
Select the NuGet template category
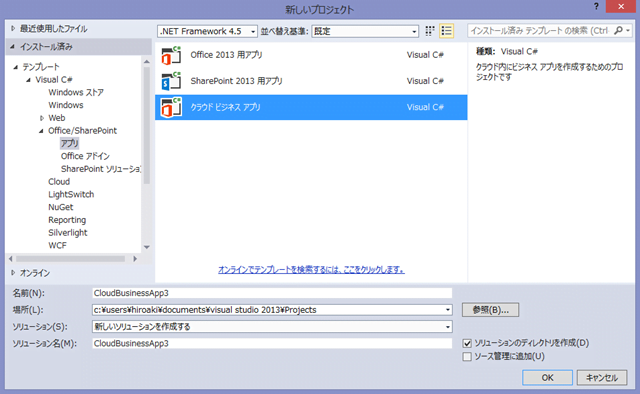[x=60, y=207]
